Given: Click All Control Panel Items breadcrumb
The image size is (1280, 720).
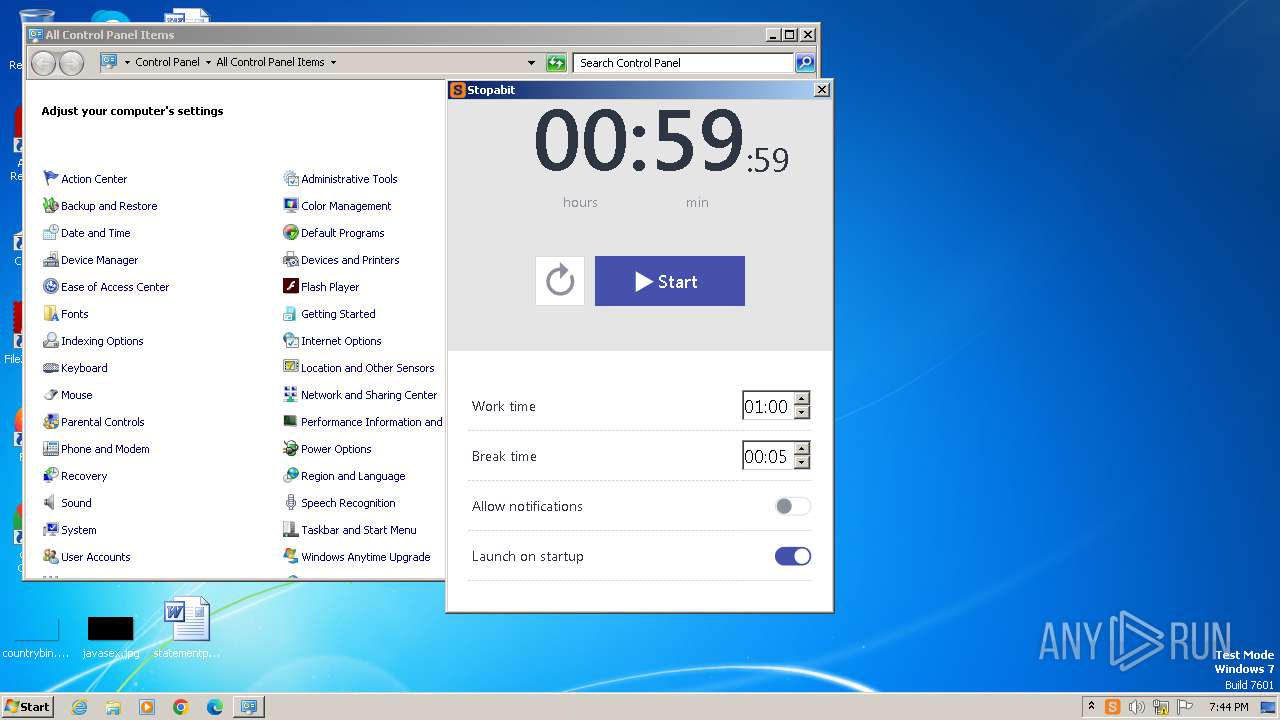Looking at the screenshot, I should [x=270, y=62].
